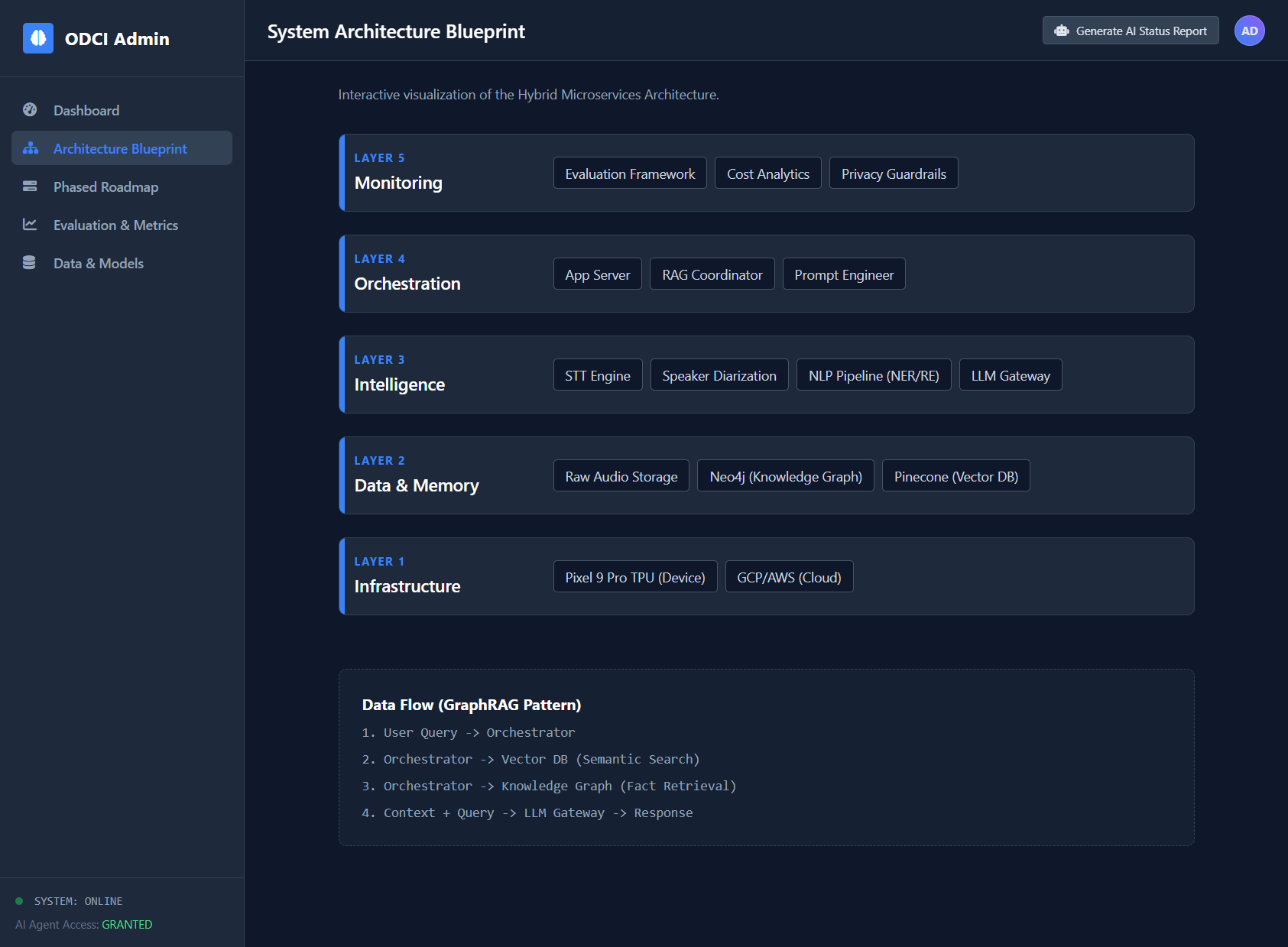The width and height of the screenshot is (1288, 947).
Task: Click the green system online status dot
Action: pos(19,901)
